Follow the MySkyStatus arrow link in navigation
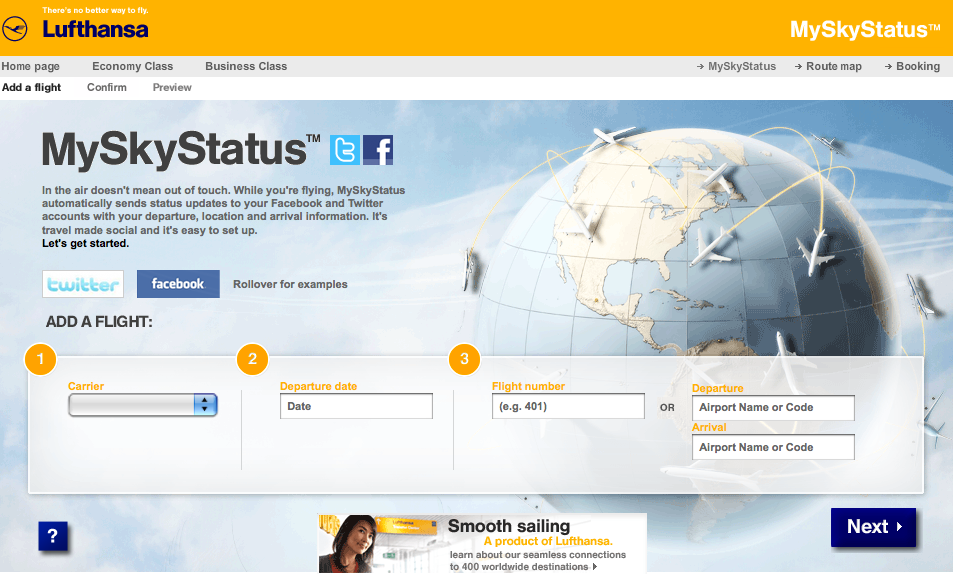953x574 pixels. [x=737, y=66]
